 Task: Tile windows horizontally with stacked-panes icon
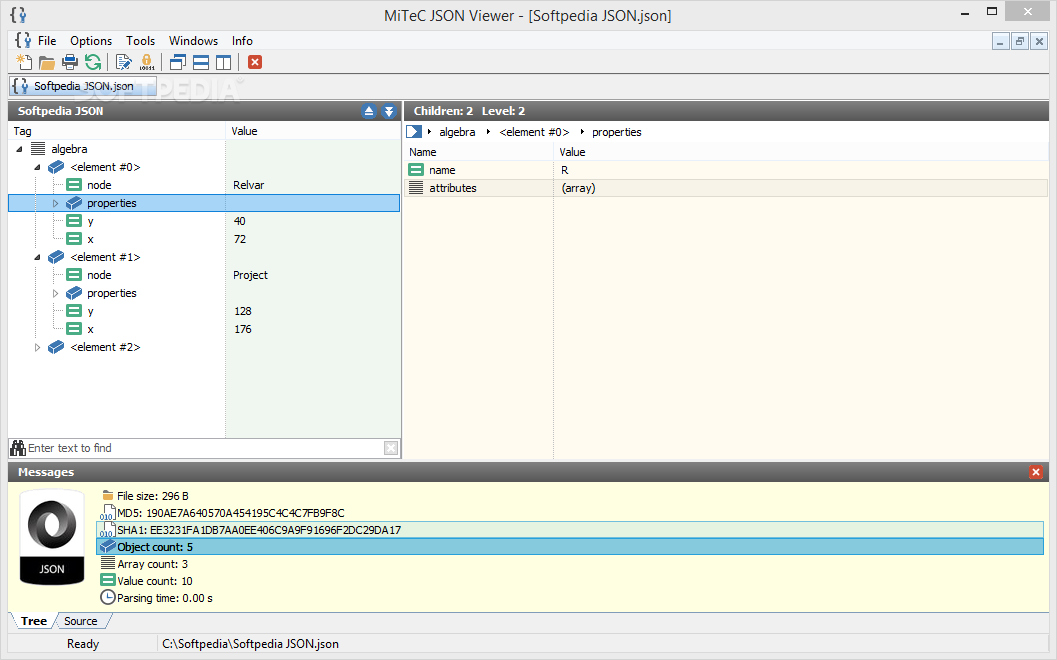(201, 63)
